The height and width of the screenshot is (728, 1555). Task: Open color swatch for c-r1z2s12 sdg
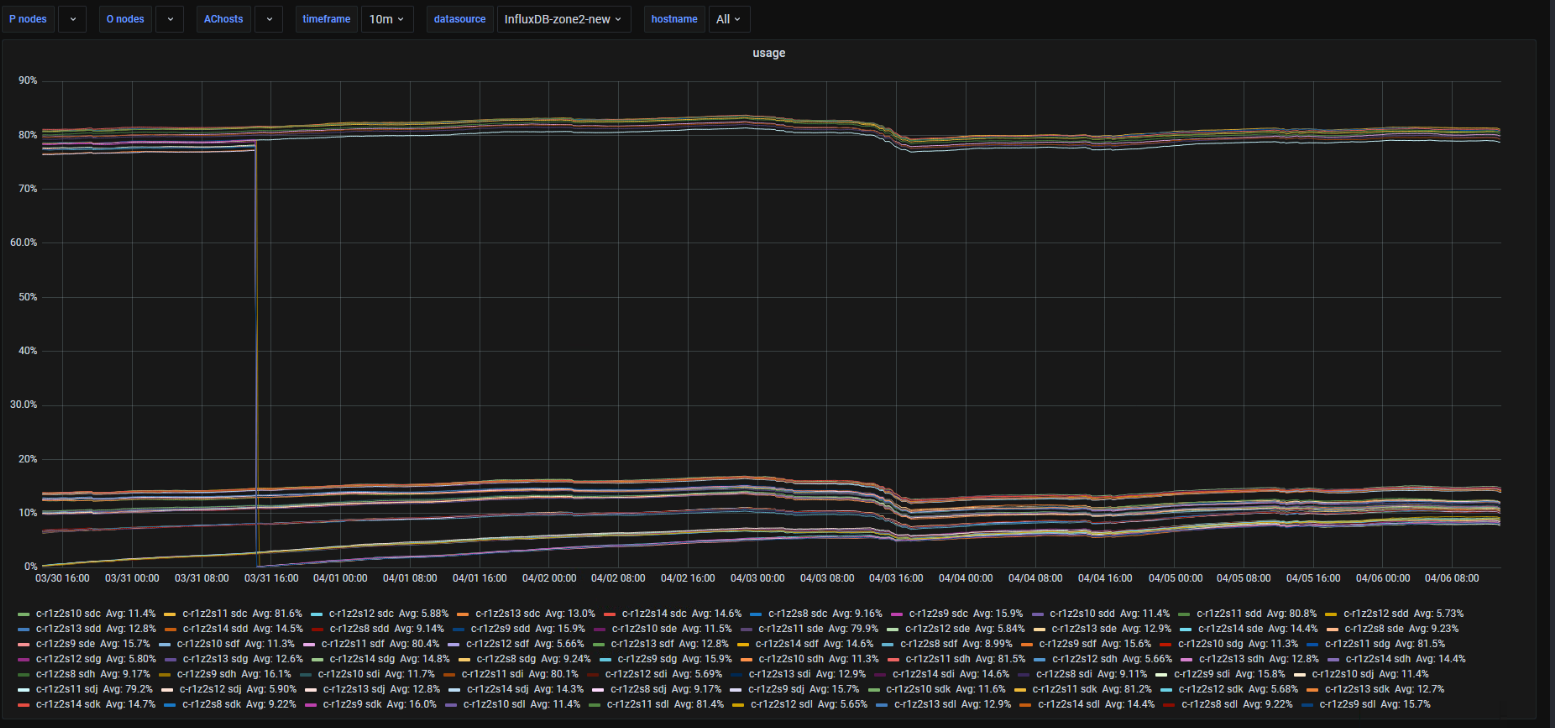(x=24, y=659)
